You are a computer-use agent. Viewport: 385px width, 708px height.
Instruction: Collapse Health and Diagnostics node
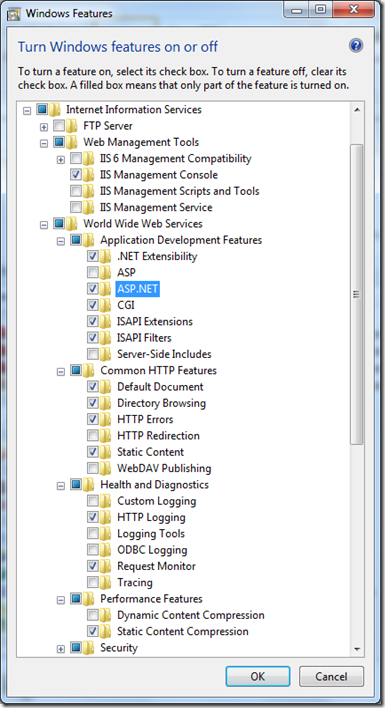(61, 486)
